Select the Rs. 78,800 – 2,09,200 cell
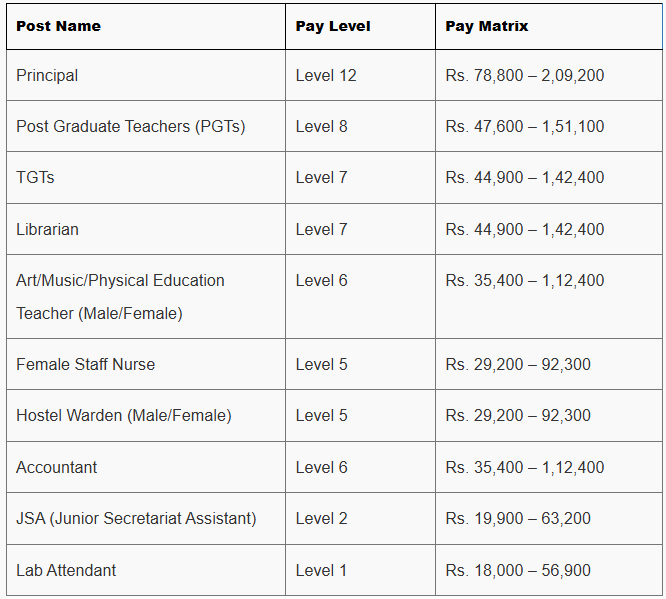Viewport: 666px width, 599px height. [x=525, y=75]
